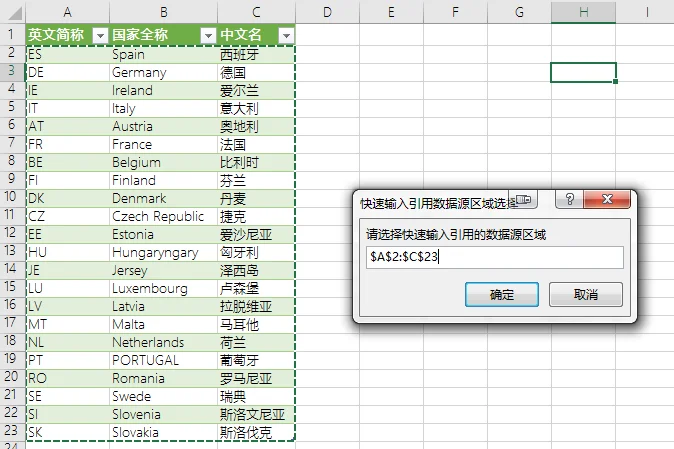Click cell containing ES
Viewport: 674px width, 449px height.
click(67, 55)
